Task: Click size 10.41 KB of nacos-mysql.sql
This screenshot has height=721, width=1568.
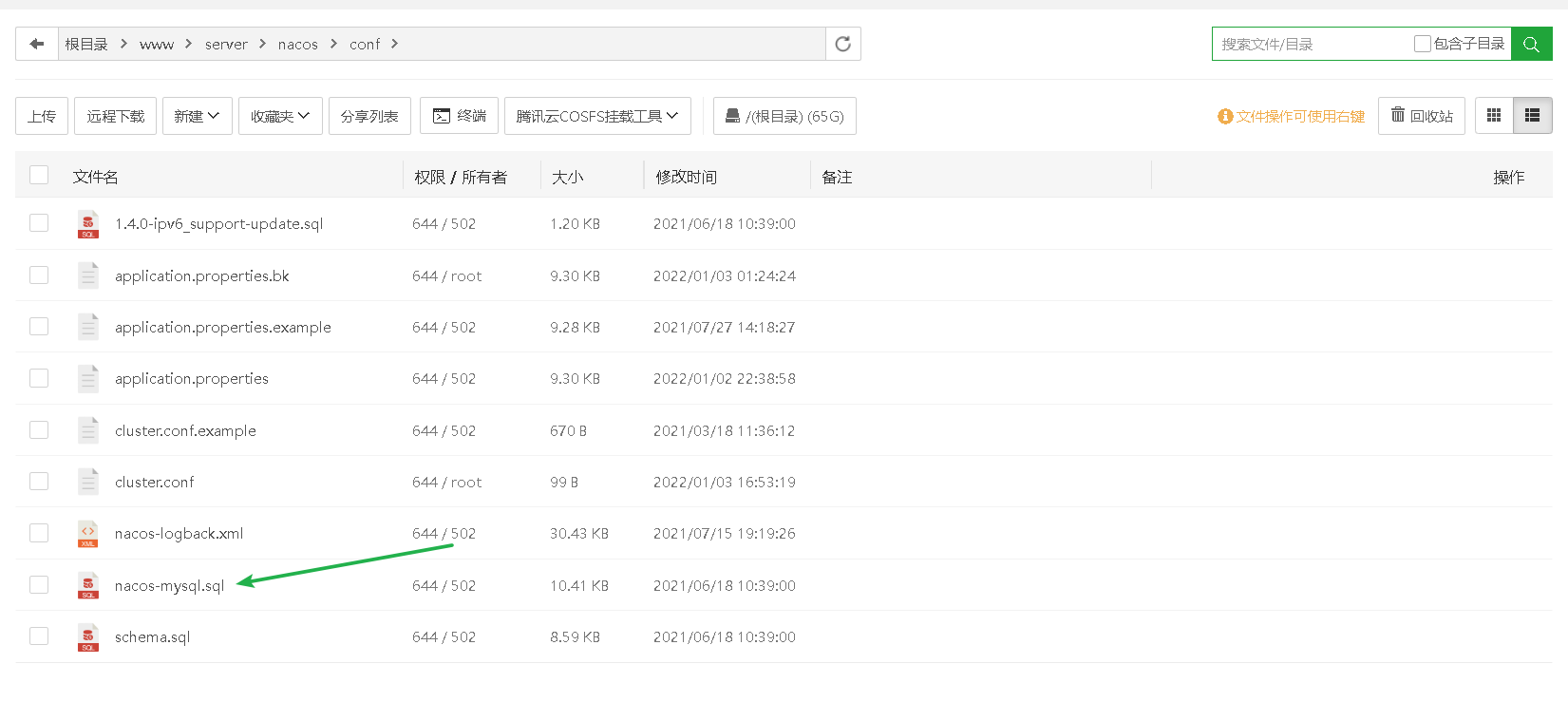Action: click(x=579, y=585)
